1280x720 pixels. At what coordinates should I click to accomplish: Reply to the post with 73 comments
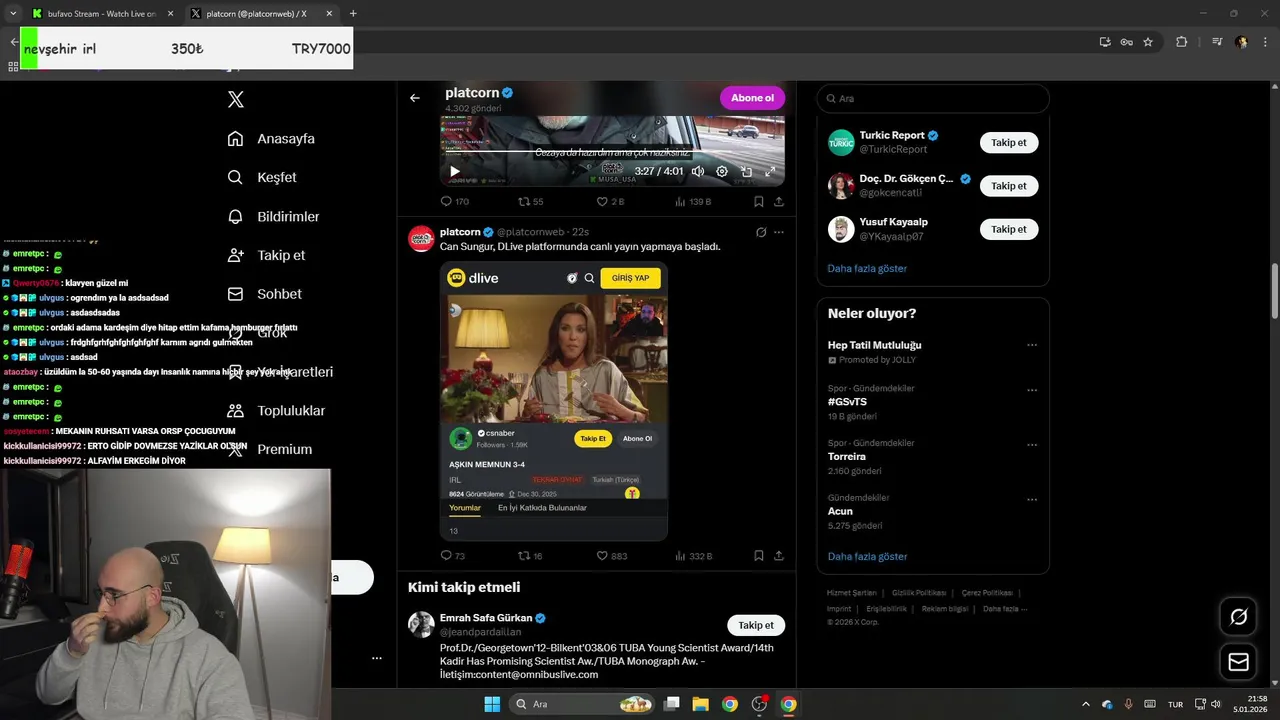[453, 556]
